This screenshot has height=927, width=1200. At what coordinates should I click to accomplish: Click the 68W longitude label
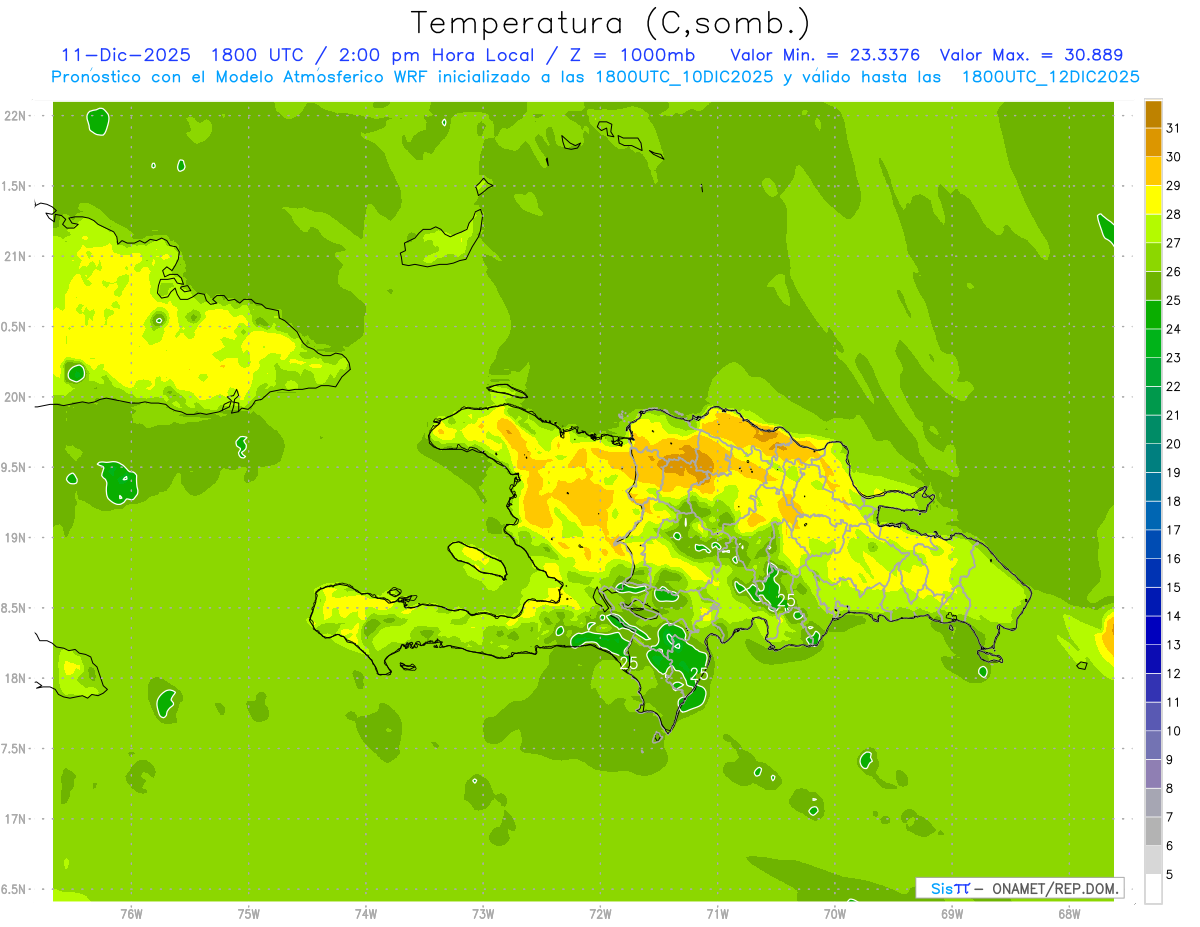click(x=1069, y=913)
